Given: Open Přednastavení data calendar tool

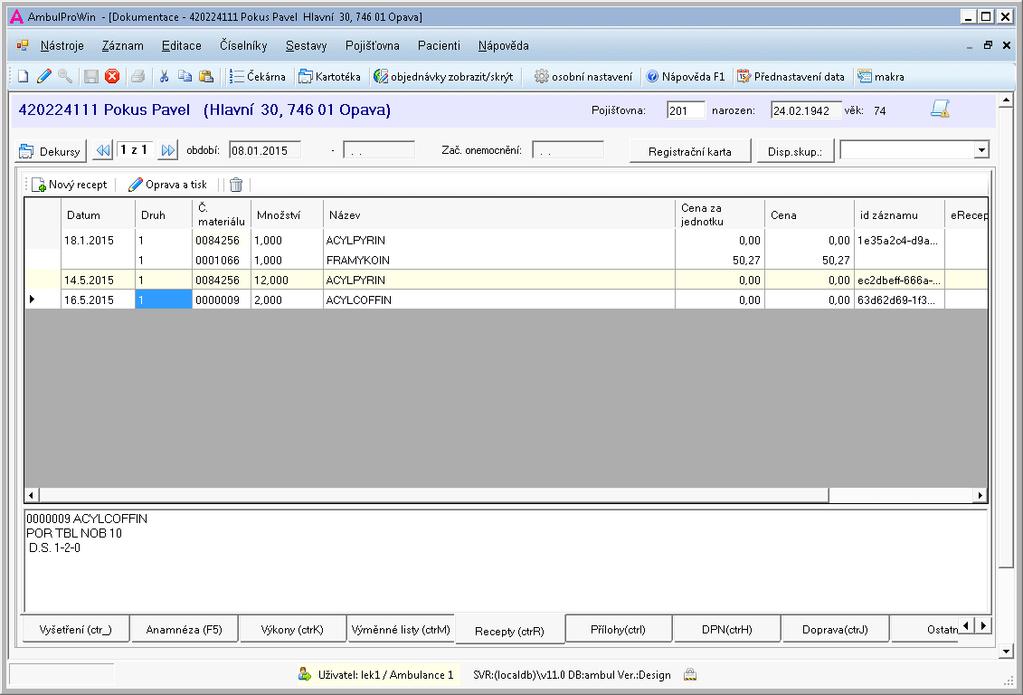Looking at the screenshot, I should (x=791, y=76).
